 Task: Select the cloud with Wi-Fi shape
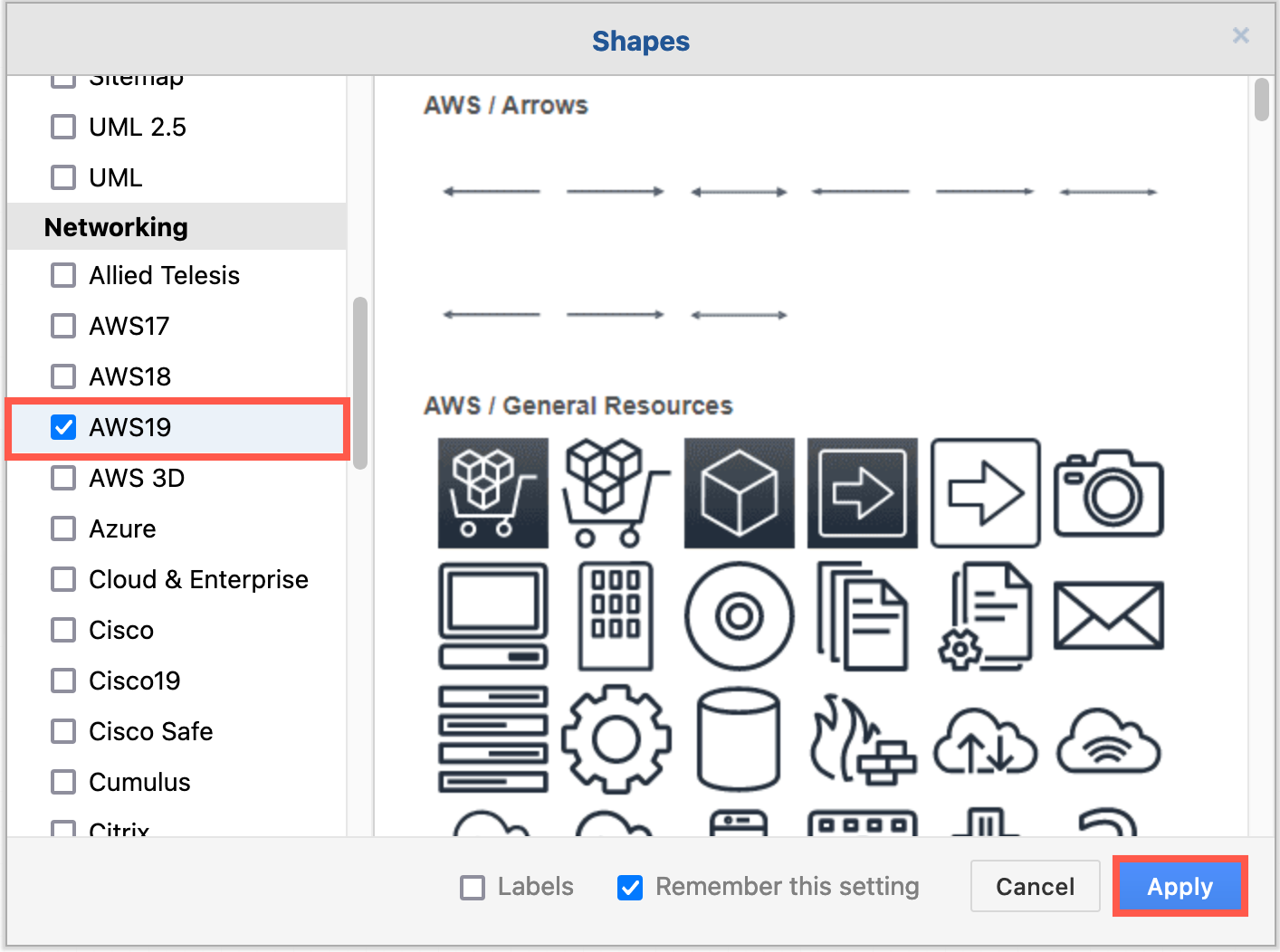[1108, 739]
